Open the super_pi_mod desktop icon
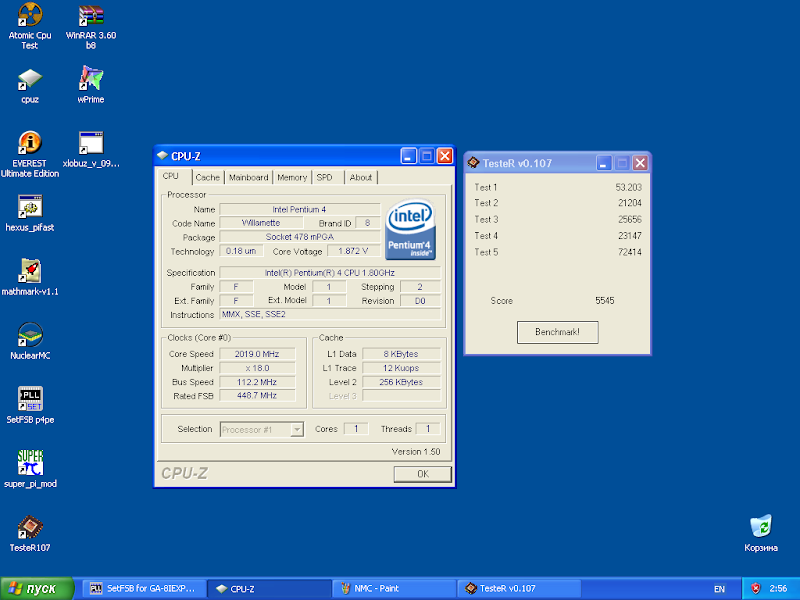 pyautogui.click(x=29, y=463)
